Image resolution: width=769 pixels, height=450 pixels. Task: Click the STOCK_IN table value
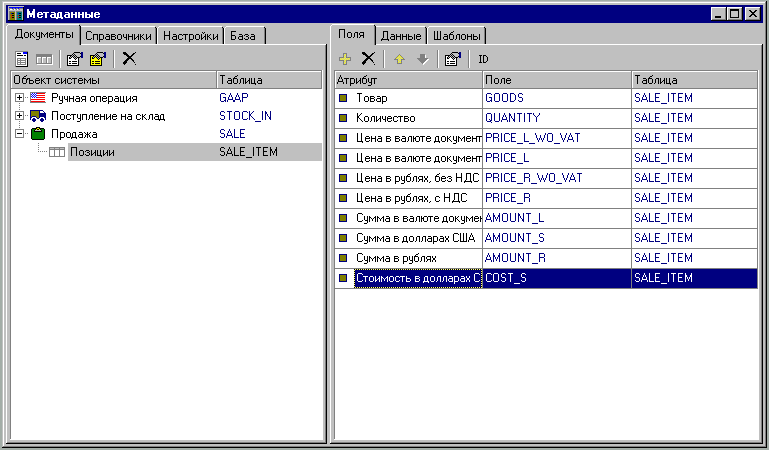point(245,116)
